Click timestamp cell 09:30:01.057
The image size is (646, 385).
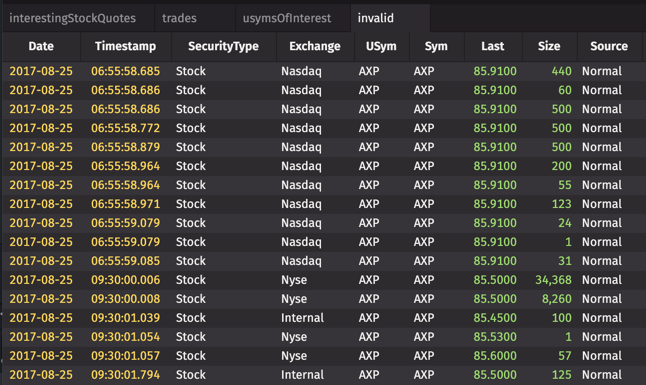point(125,356)
